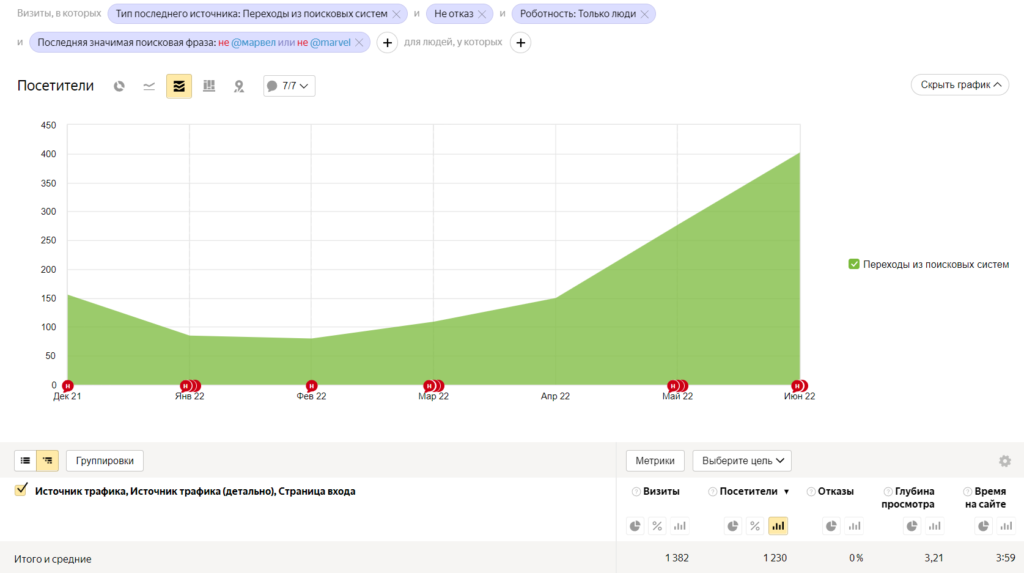Screen dimensions: 1024x573
Task: Click the note markers at Май 22
Action: (677, 386)
